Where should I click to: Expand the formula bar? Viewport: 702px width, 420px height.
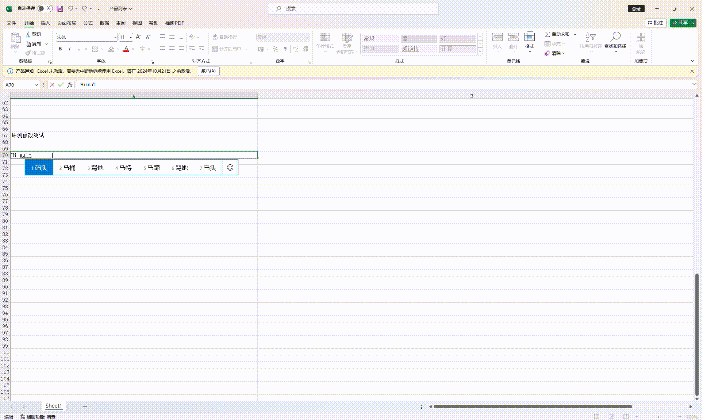point(694,85)
